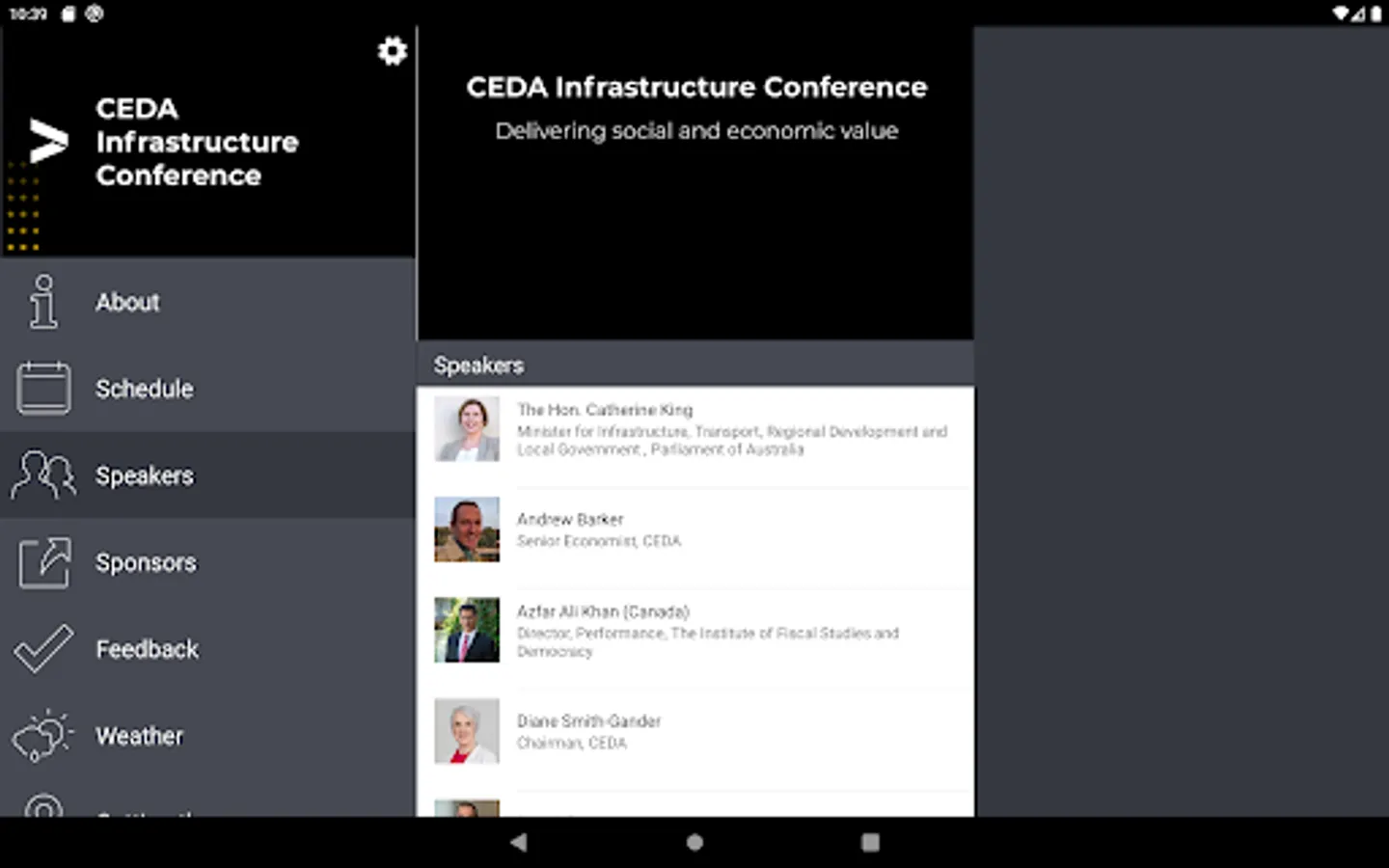The width and height of the screenshot is (1389, 868).
Task: Click the About info icon
Action: [43, 302]
